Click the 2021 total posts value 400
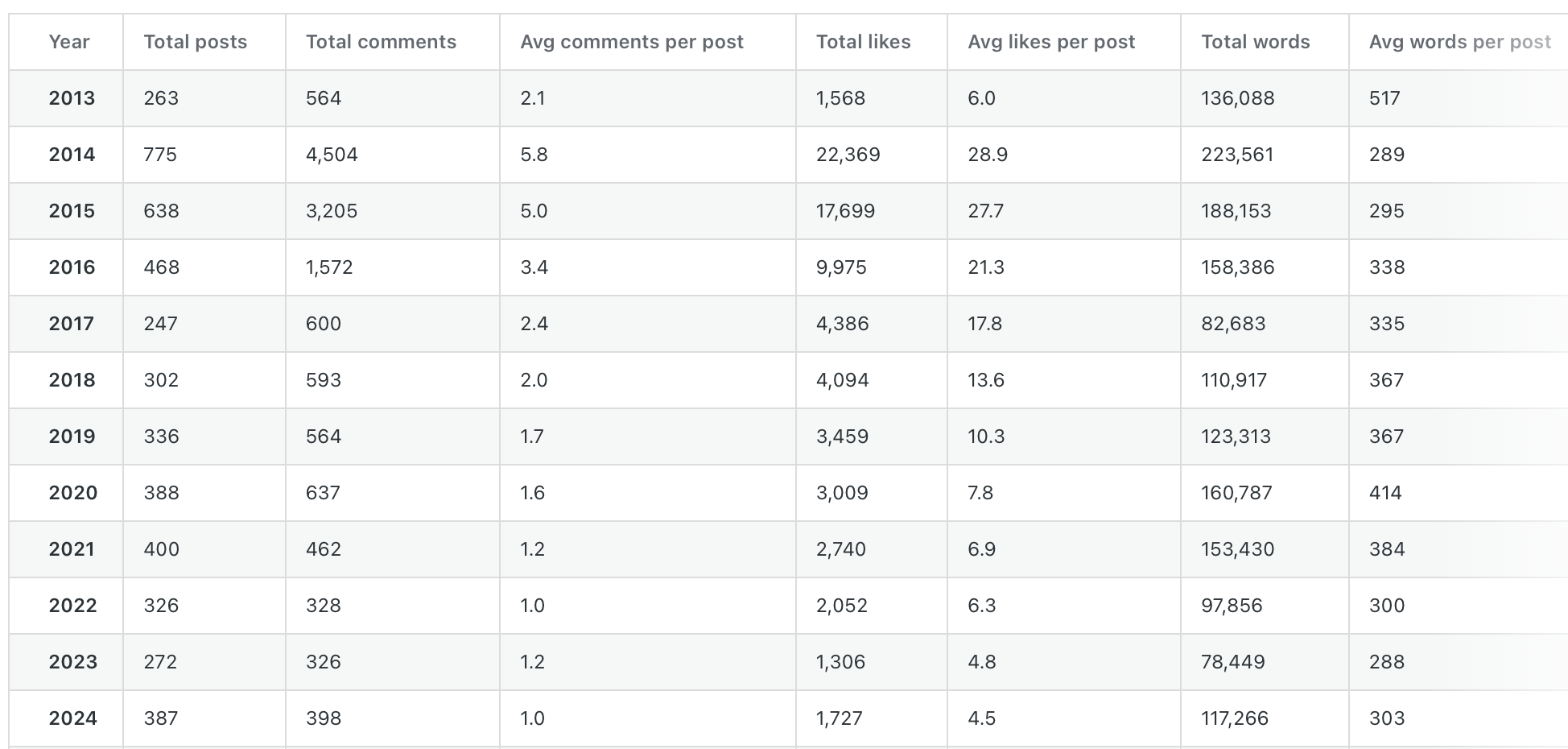Screen dimensions: 1568x749 coord(161,549)
